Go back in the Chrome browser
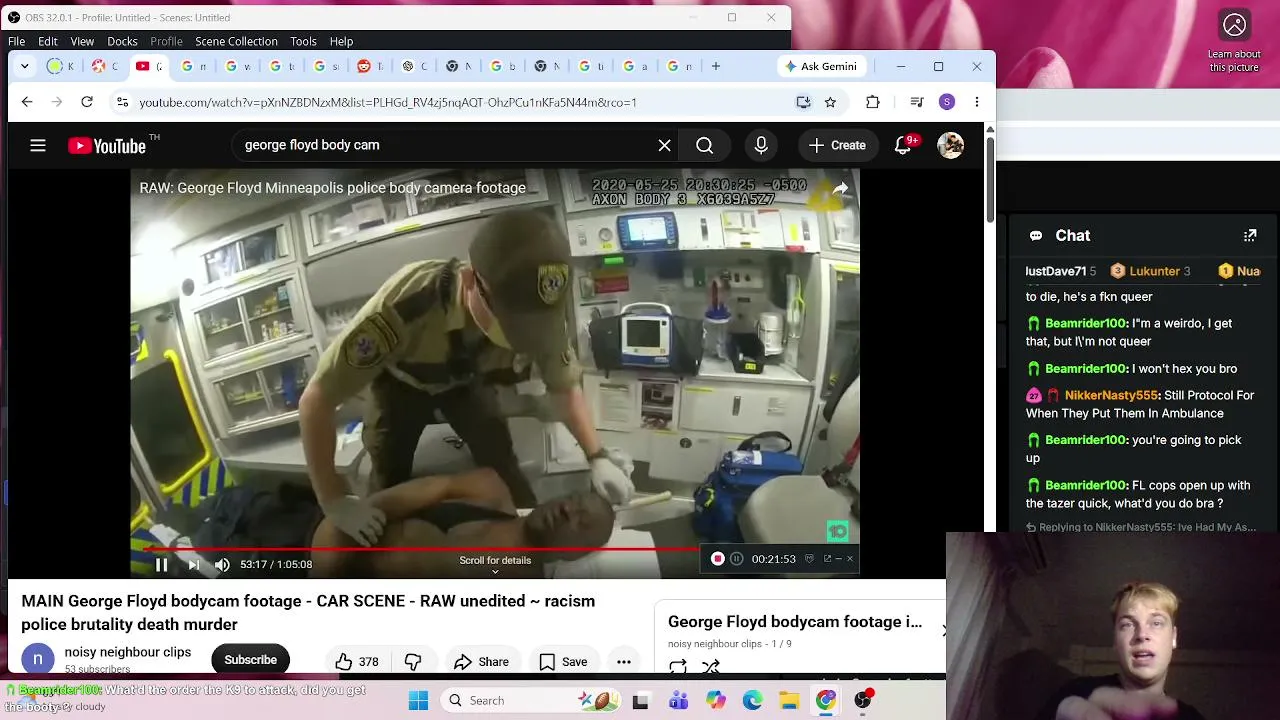This screenshot has height=720, width=1280. 27,102
